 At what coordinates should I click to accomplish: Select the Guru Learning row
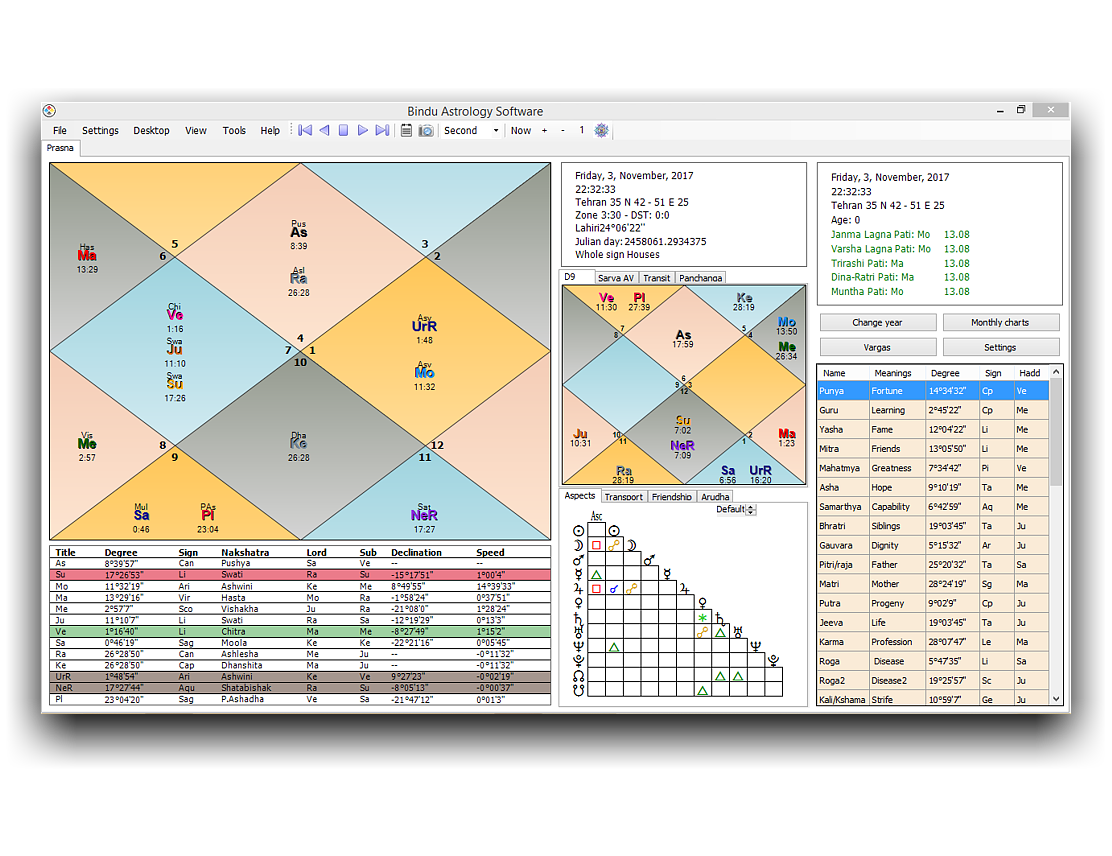click(x=933, y=410)
